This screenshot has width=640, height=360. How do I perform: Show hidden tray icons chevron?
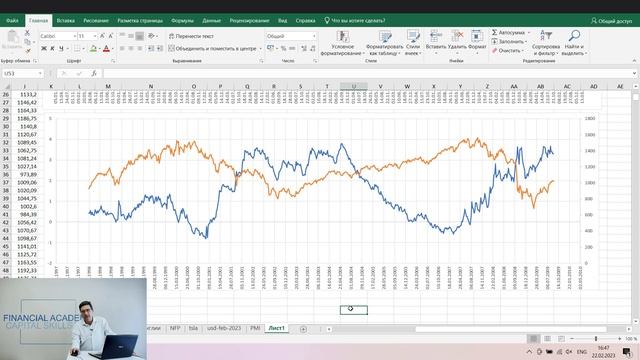[529, 351]
